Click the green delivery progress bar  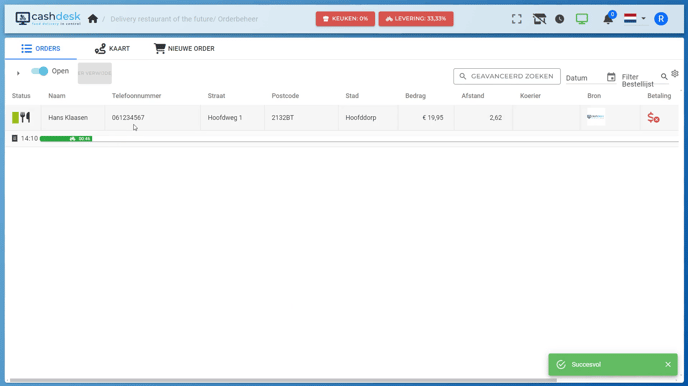point(66,139)
